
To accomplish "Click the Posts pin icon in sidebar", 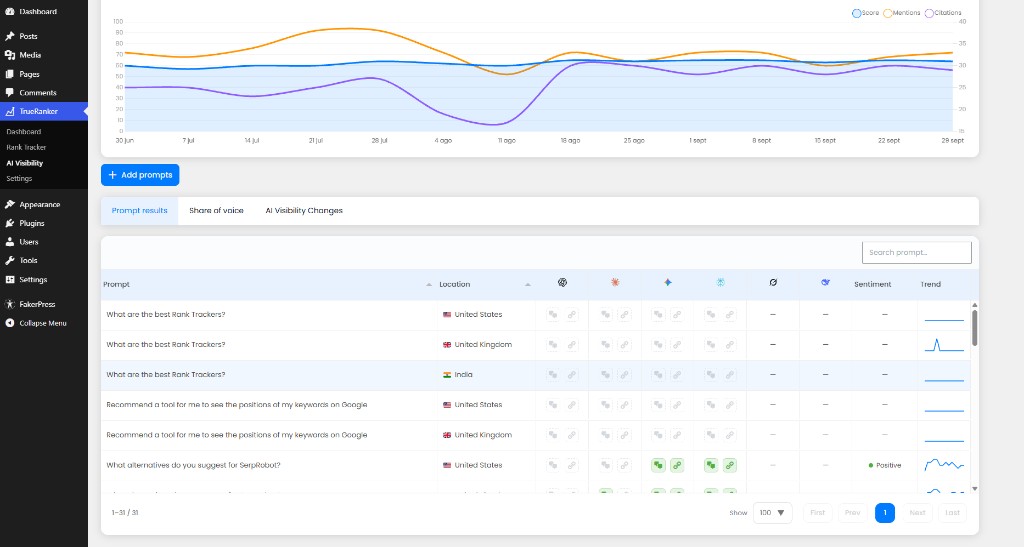I will click(10, 37).
